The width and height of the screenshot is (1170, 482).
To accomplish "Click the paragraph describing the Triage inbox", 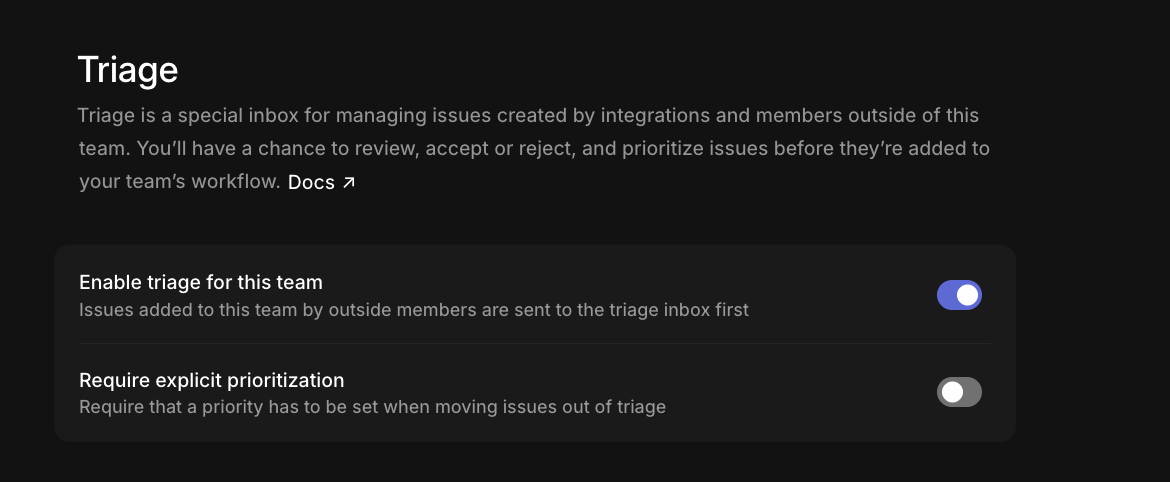I will (x=534, y=148).
